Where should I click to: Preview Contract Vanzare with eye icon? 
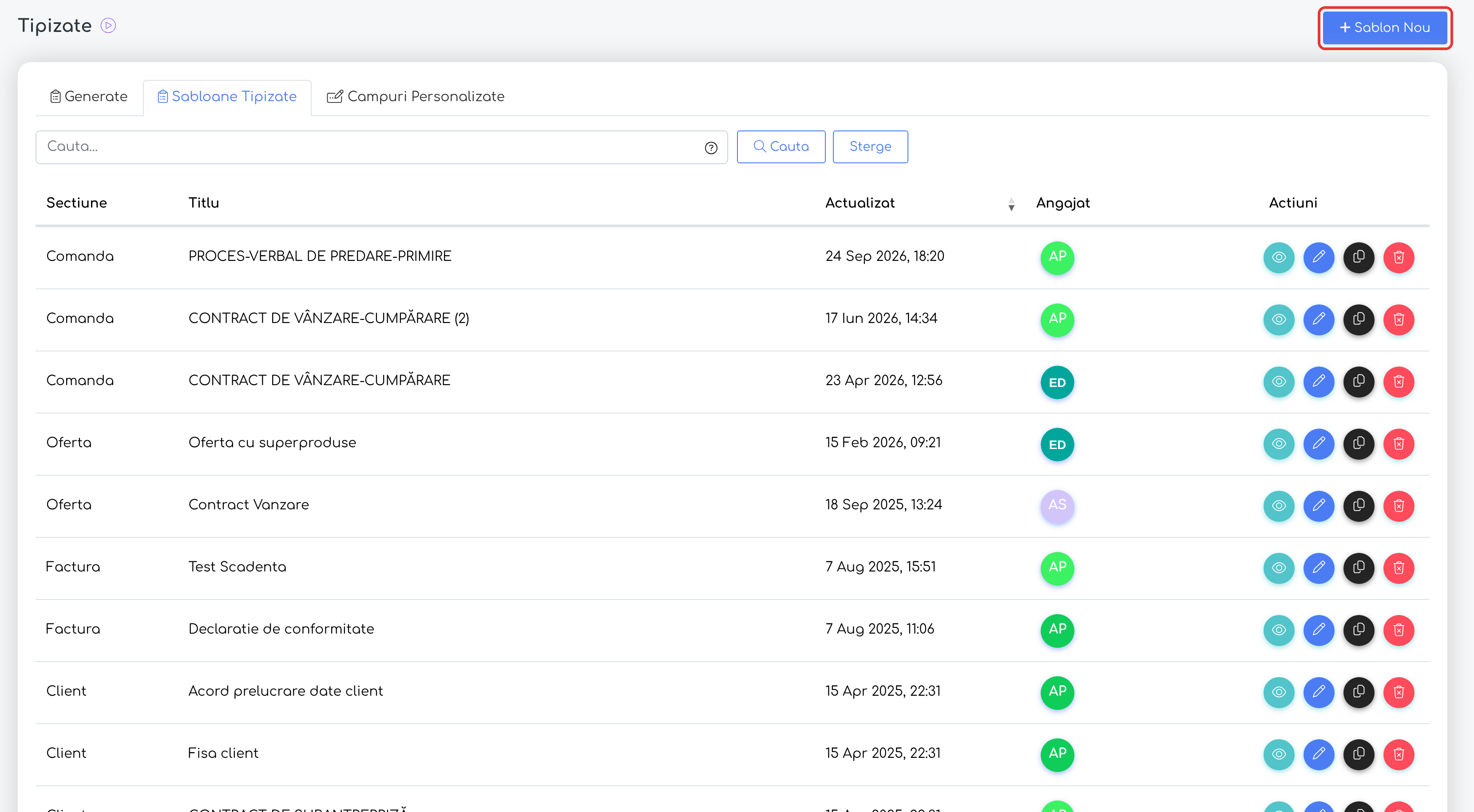coord(1278,507)
